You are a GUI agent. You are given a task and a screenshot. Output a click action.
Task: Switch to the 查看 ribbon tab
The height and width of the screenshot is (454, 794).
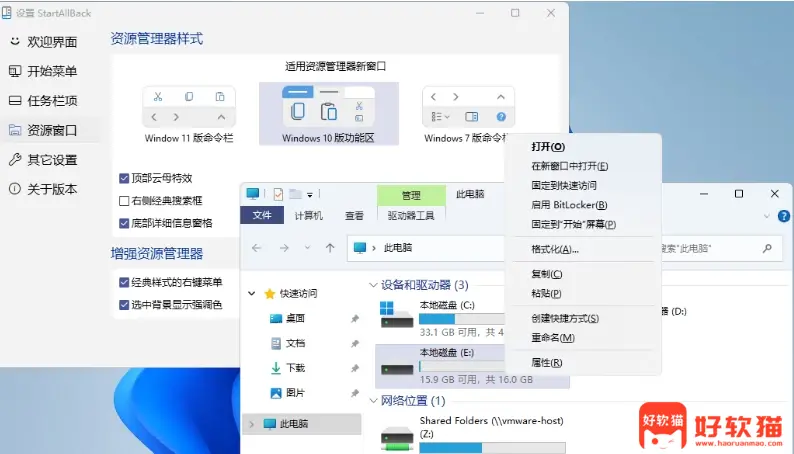coord(354,216)
